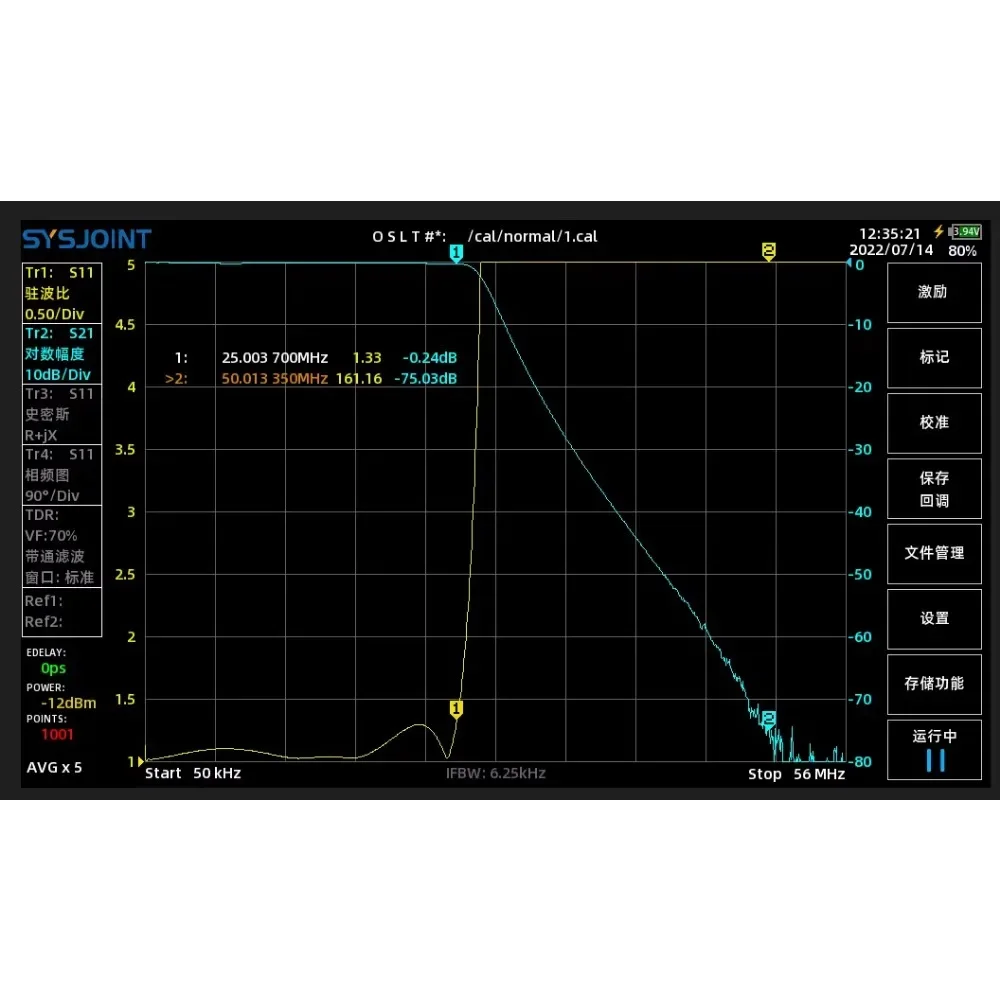The height and width of the screenshot is (1000, 1000).
Task: Open the 校准 calibration menu button
Action: [x=934, y=423]
